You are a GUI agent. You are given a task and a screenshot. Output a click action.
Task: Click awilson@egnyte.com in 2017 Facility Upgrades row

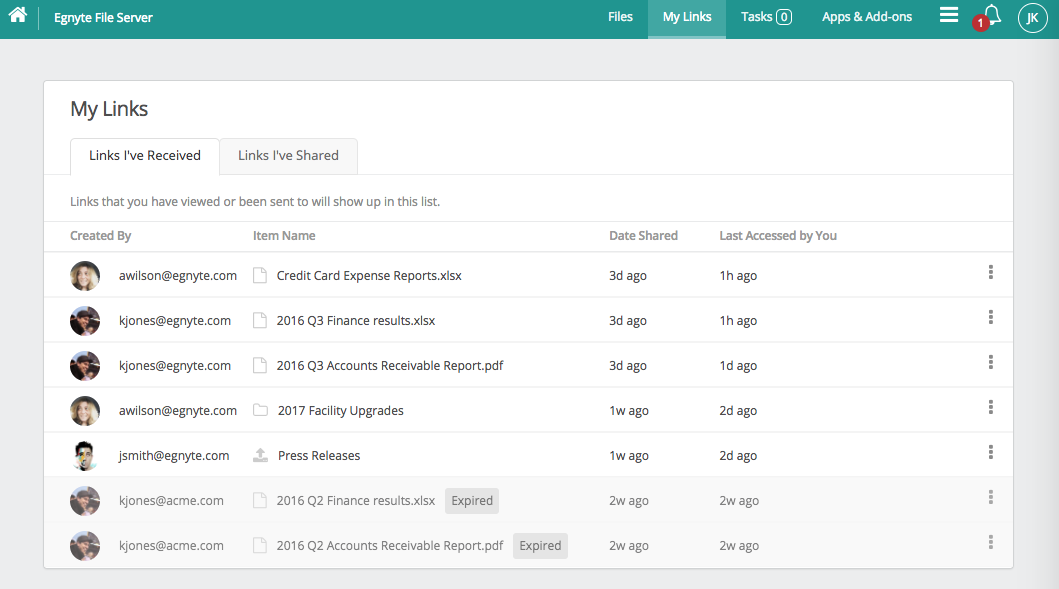(178, 411)
